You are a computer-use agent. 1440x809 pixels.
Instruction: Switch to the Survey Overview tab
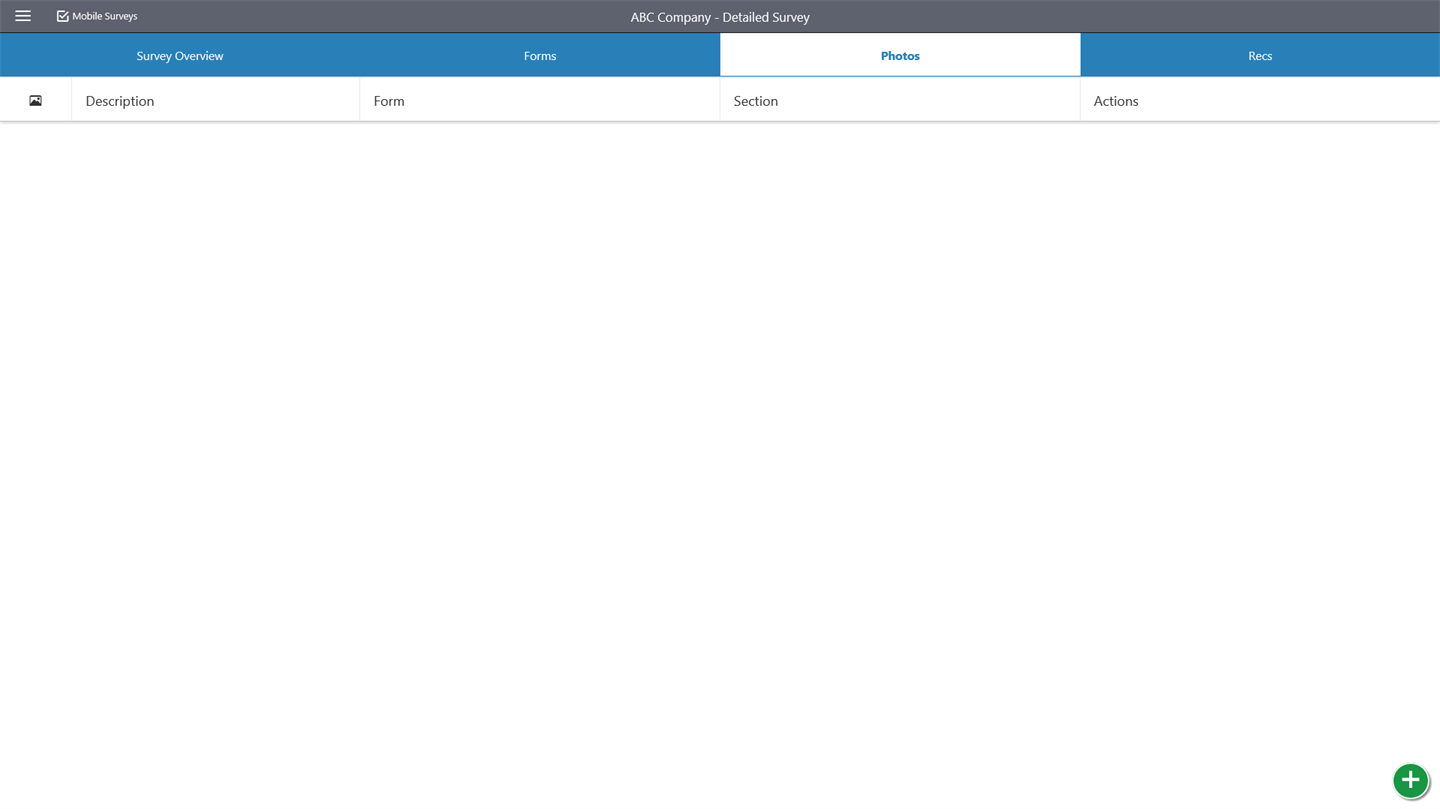coord(180,55)
